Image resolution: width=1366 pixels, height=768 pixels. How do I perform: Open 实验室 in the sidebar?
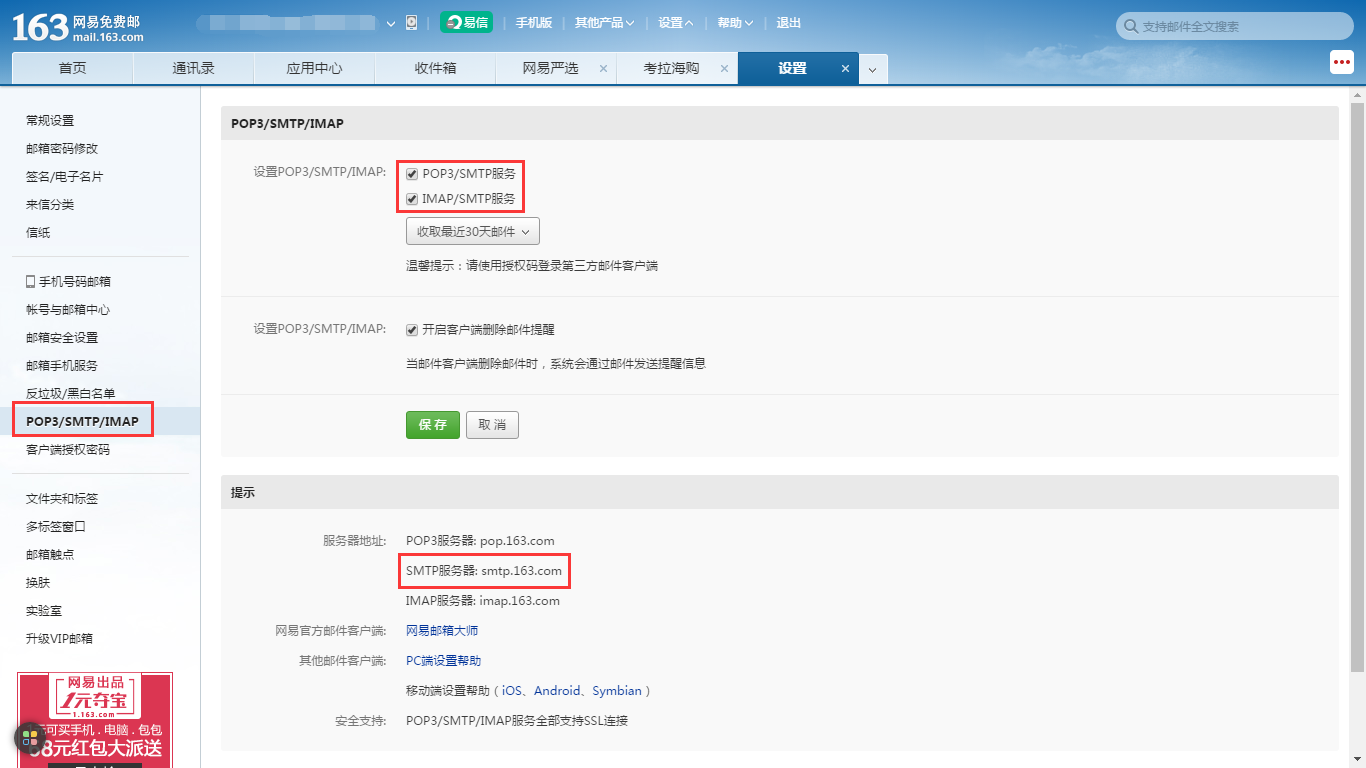(x=44, y=611)
